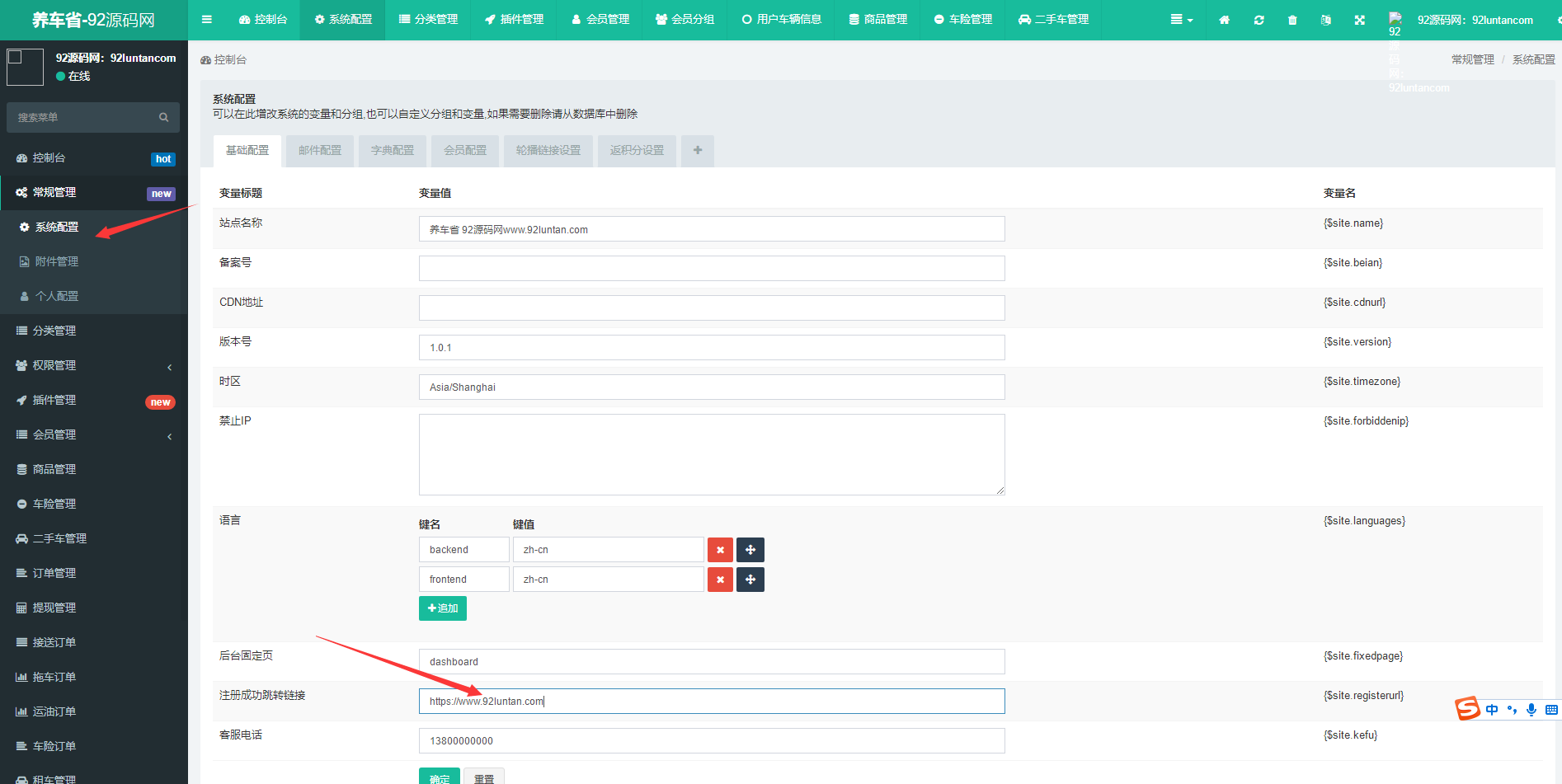Toggle the sidebar hamburger menu icon
The height and width of the screenshot is (784, 1562).
[207, 20]
